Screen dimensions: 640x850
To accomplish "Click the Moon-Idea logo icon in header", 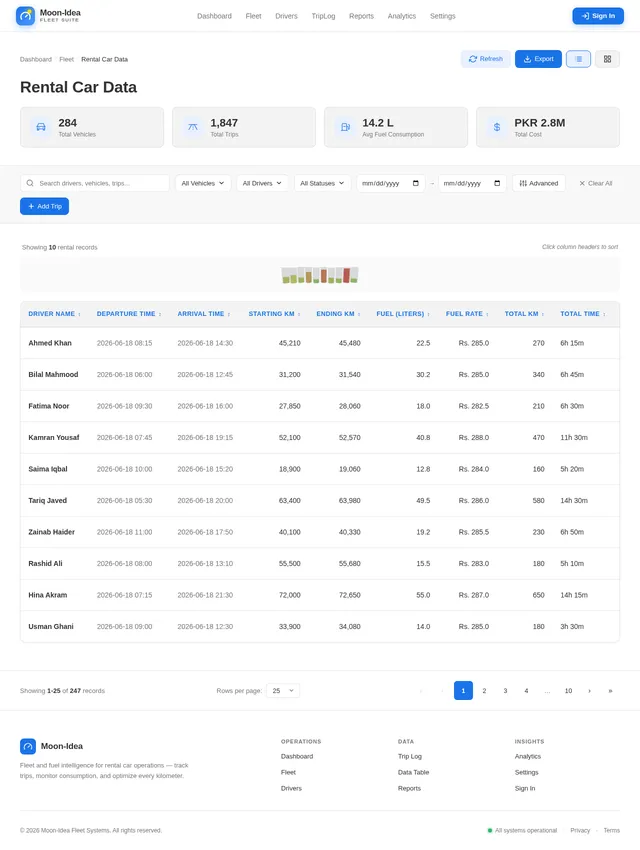I will [25, 16].
